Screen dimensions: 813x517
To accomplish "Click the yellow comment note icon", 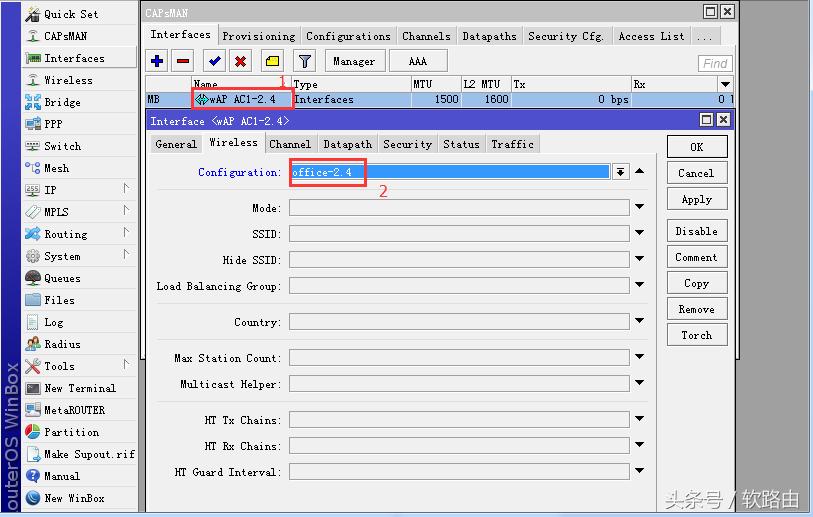I will point(272,61).
